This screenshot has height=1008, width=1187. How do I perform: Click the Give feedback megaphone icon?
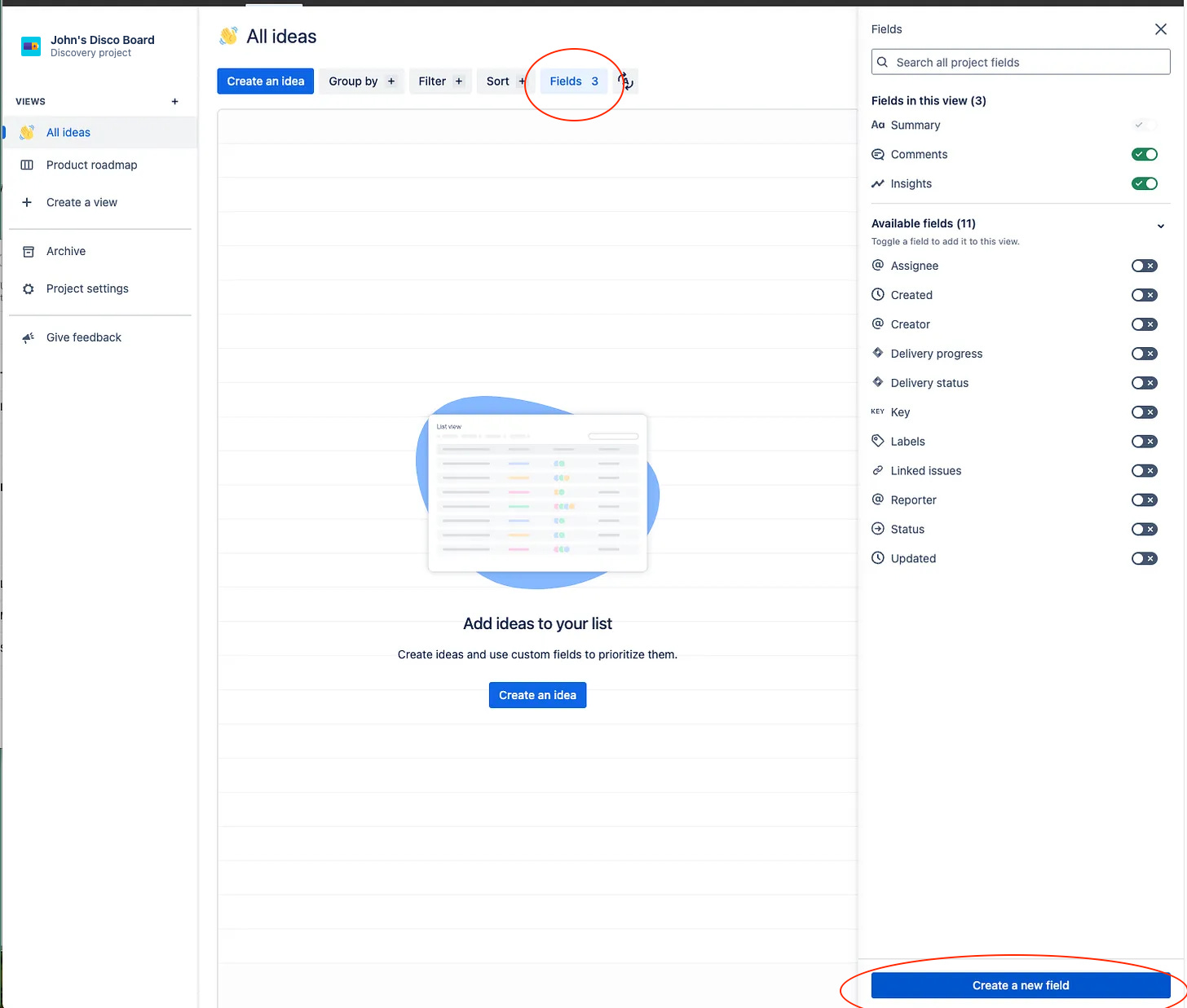click(29, 337)
